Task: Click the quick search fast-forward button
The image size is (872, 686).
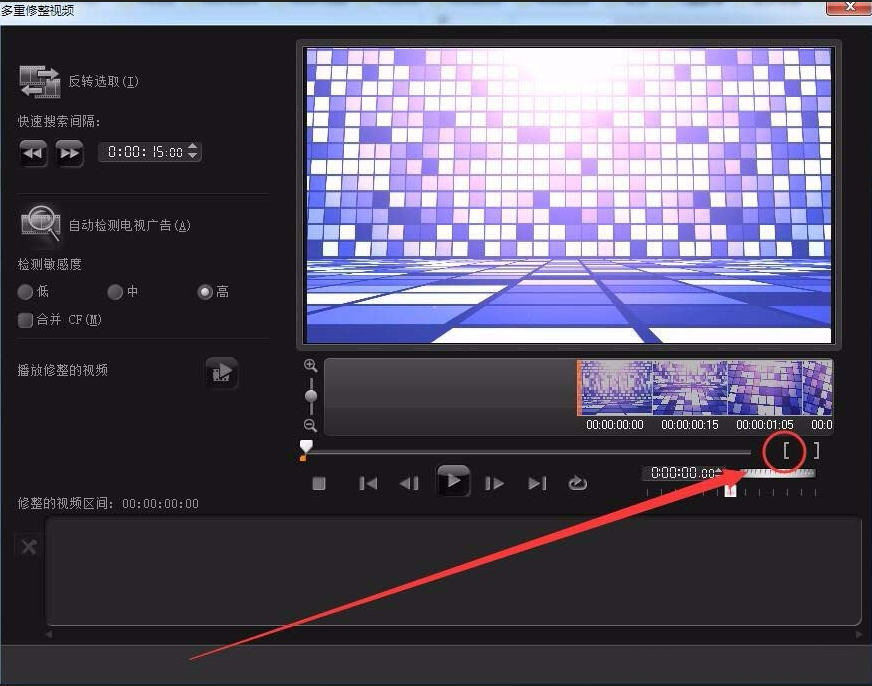Action: click(69, 152)
